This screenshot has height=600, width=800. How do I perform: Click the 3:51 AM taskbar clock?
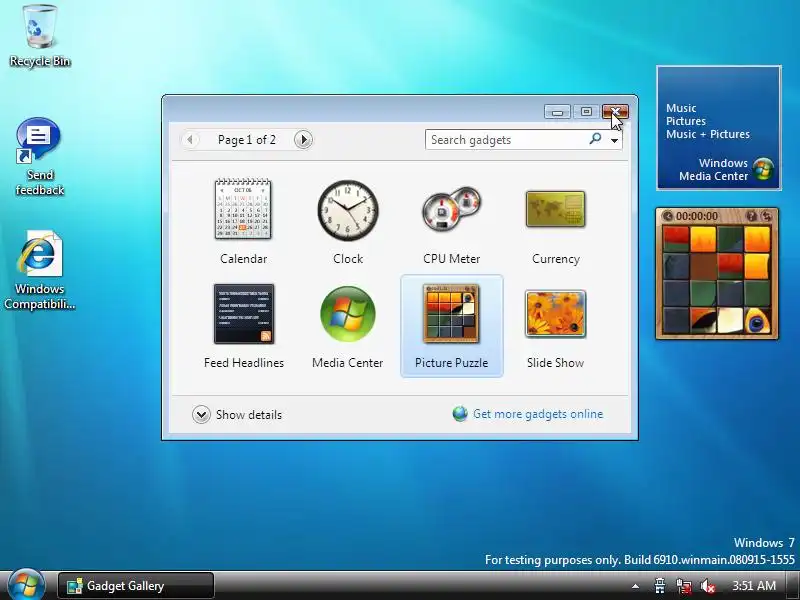754,585
